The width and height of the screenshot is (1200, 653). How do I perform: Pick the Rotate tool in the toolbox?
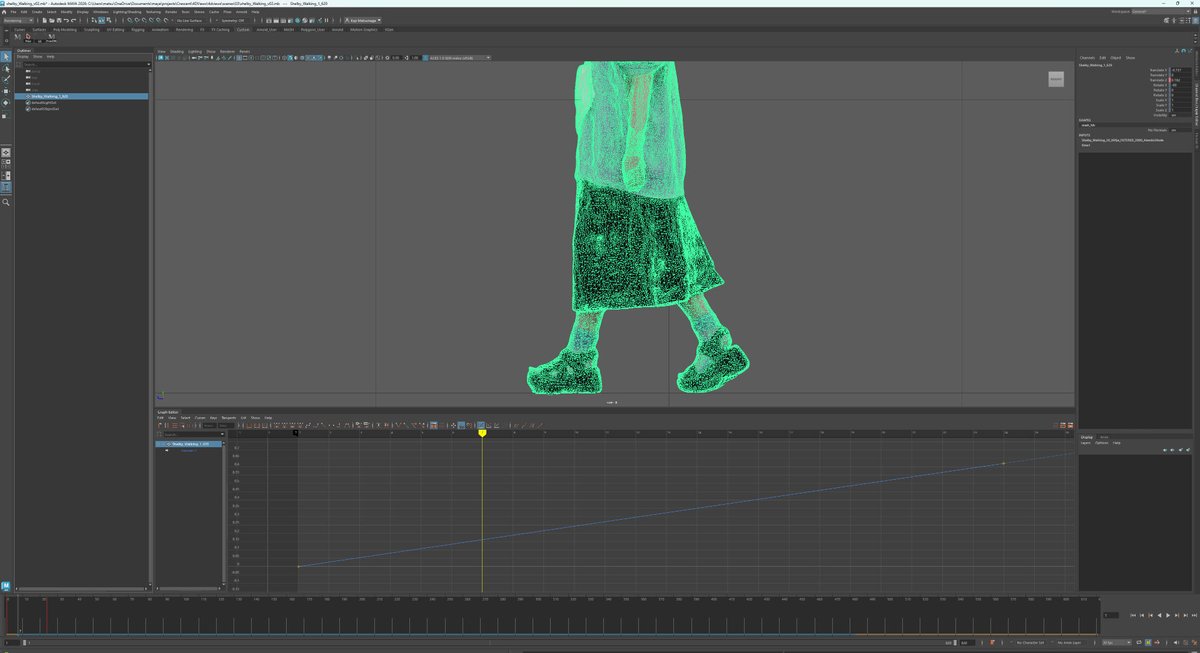6,103
